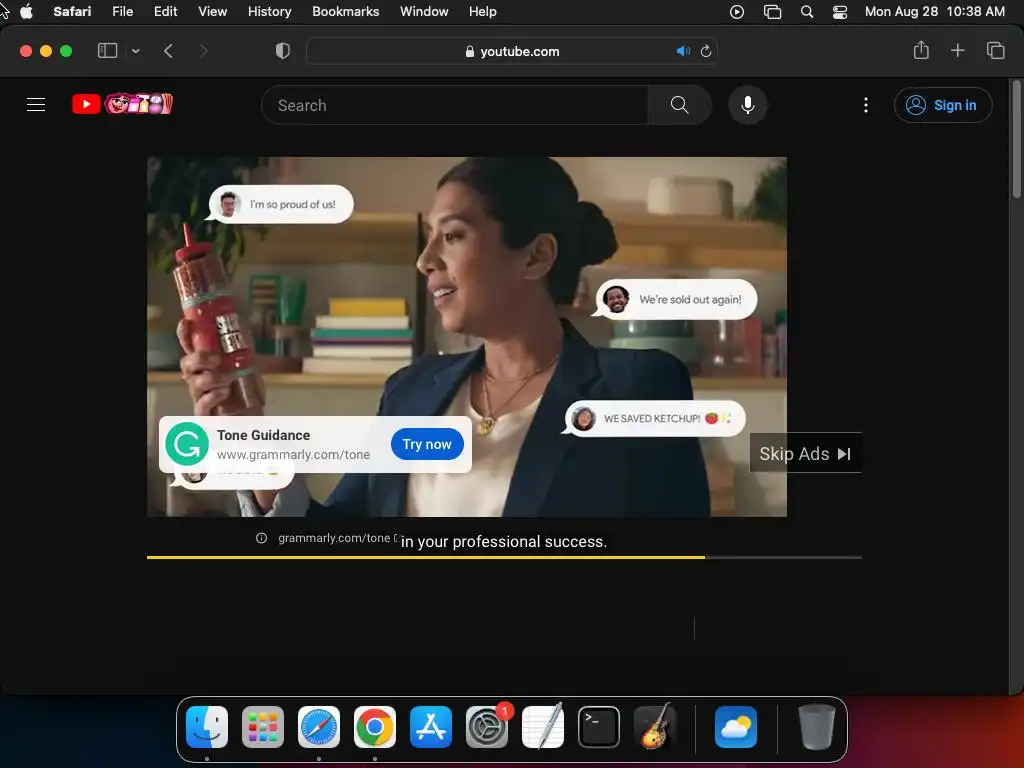
Task: Open Terminal from the Dock
Action: 599,727
